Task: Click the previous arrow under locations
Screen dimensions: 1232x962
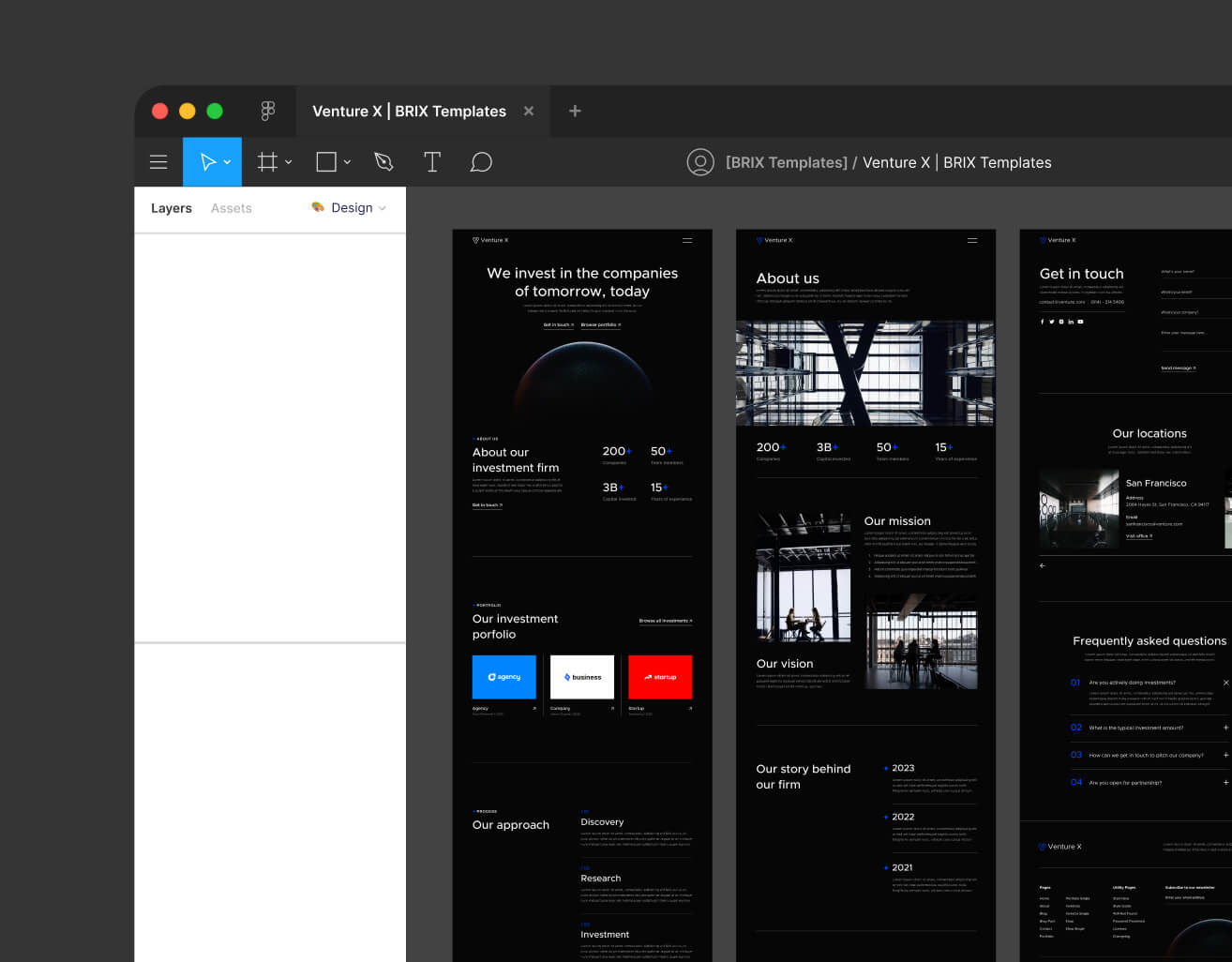Action: 1043,565
